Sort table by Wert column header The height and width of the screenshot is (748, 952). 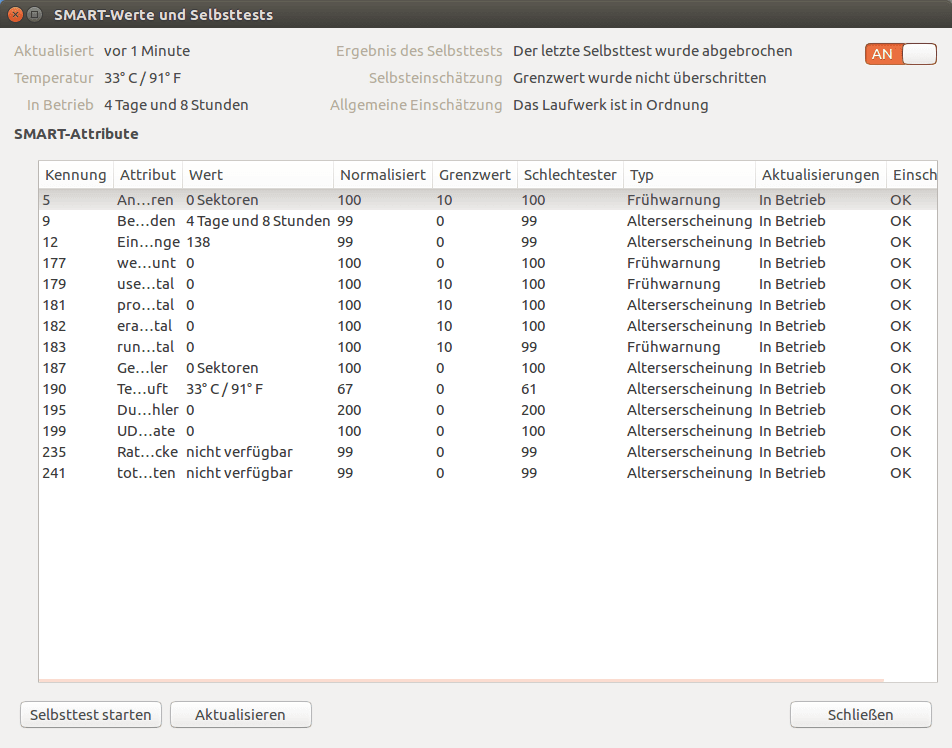click(x=257, y=175)
